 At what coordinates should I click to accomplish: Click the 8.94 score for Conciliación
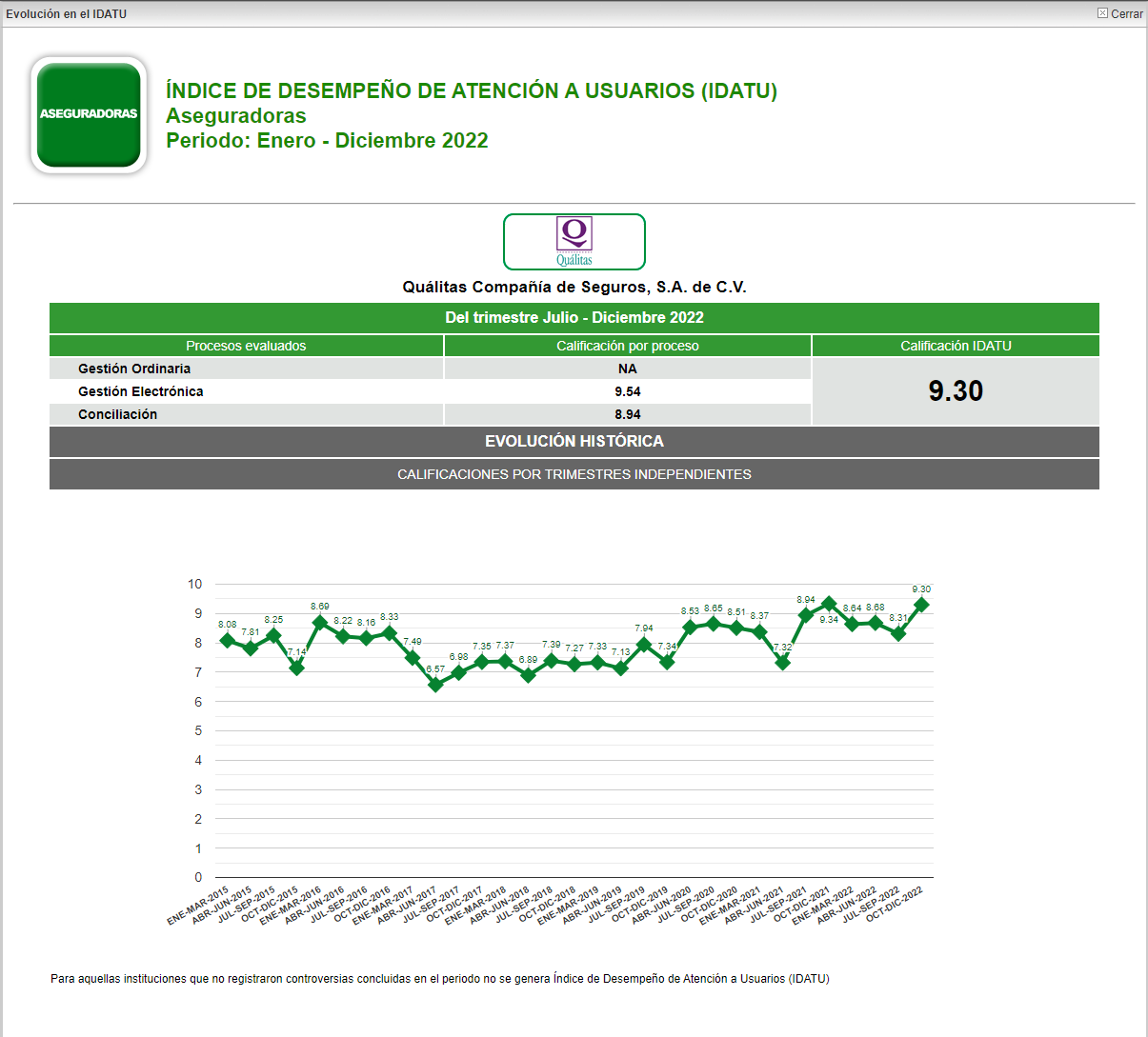pyautogui.click(x=628, y=414)
